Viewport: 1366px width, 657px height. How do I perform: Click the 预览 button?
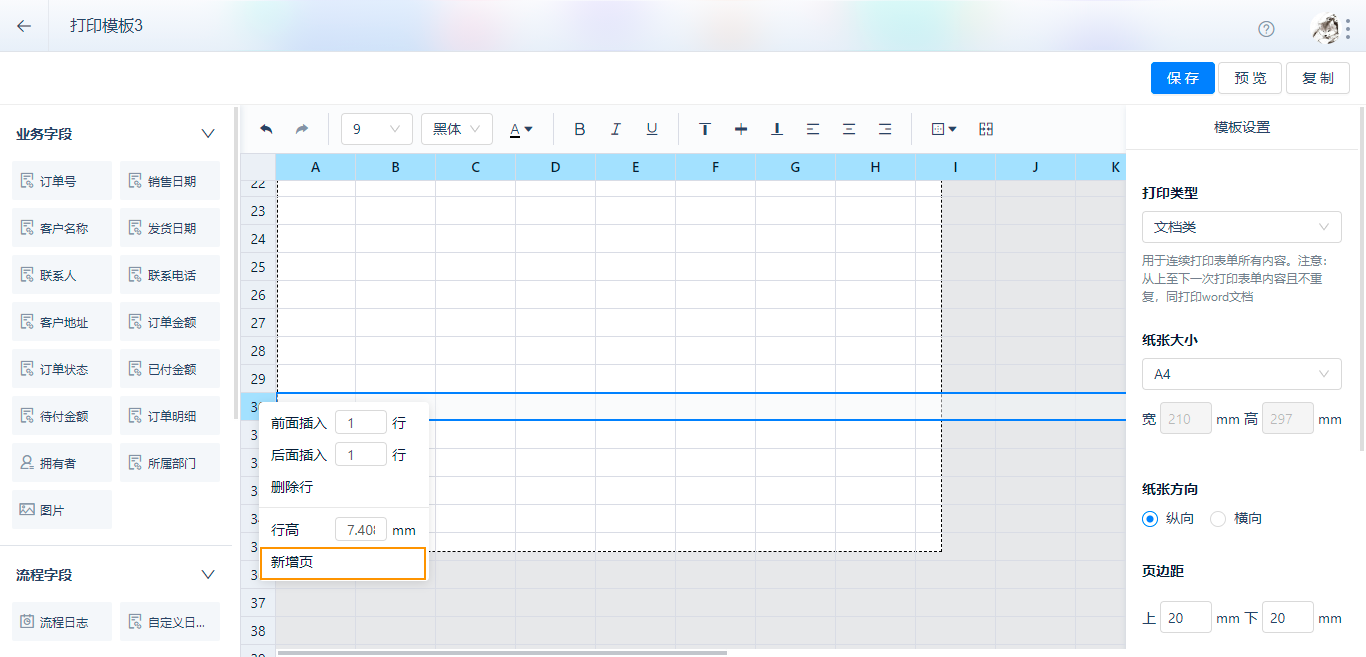1251,78
